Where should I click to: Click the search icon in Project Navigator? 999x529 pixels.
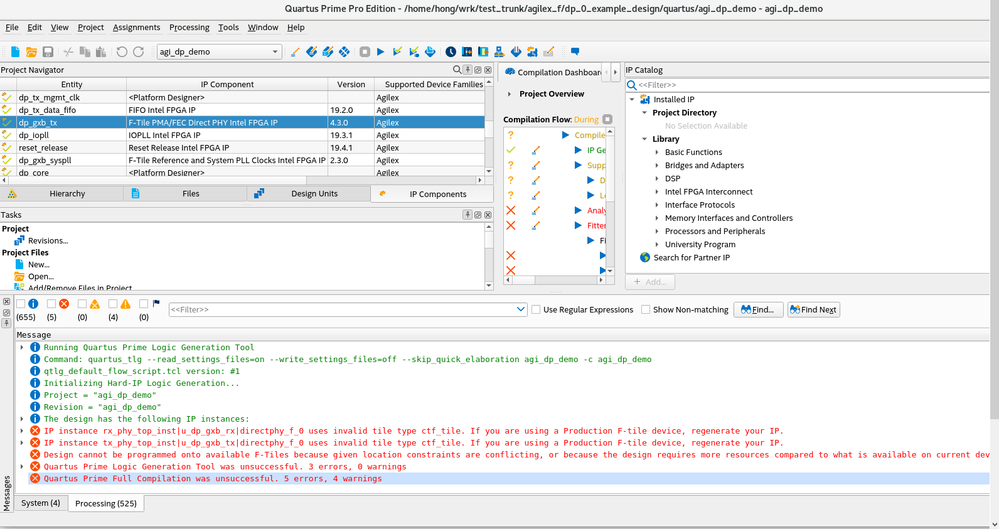(457, 70)
